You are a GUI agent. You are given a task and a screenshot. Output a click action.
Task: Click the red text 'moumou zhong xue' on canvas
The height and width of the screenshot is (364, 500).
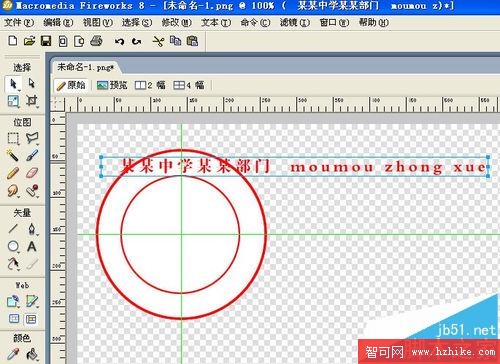click(x=388, y=167)
